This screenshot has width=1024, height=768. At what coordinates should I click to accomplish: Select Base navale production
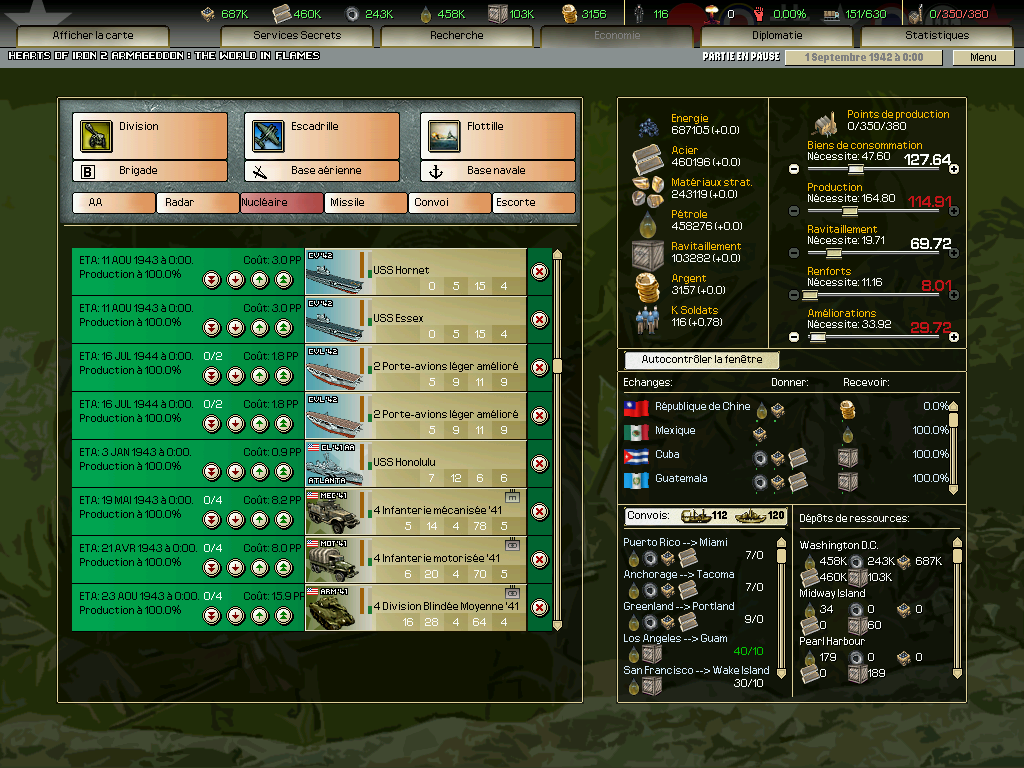498,171
